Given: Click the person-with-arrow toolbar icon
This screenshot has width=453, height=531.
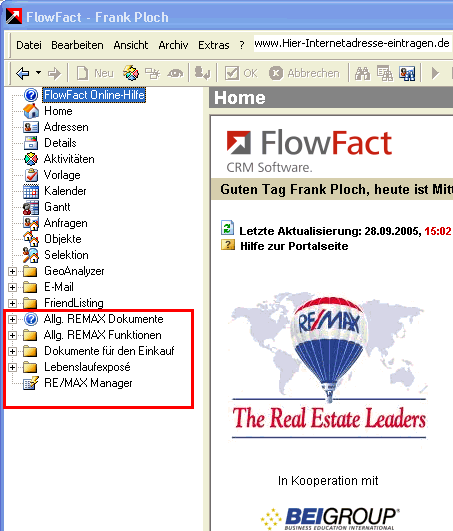Looking at the screenshot, I should pyautogui.click(x=202, y=73).
